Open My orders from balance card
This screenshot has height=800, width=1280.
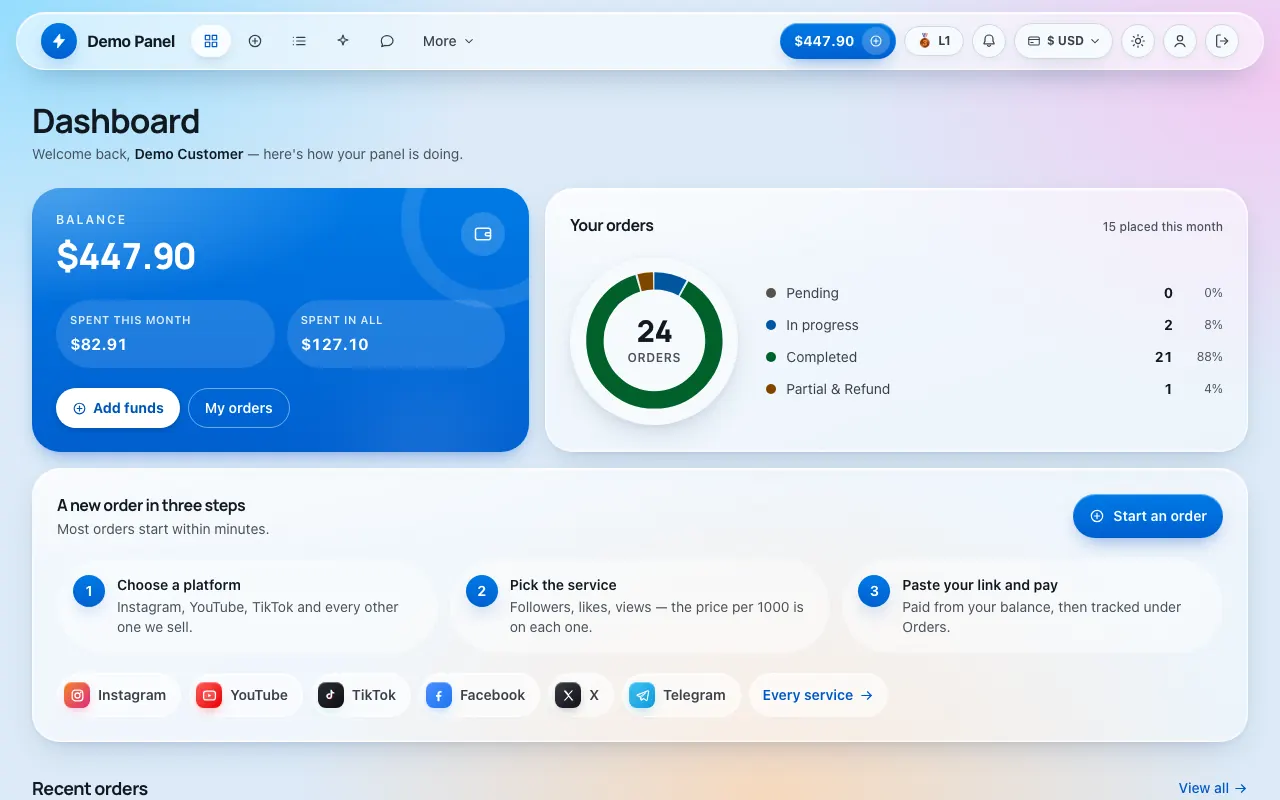[x=239, y=408]
